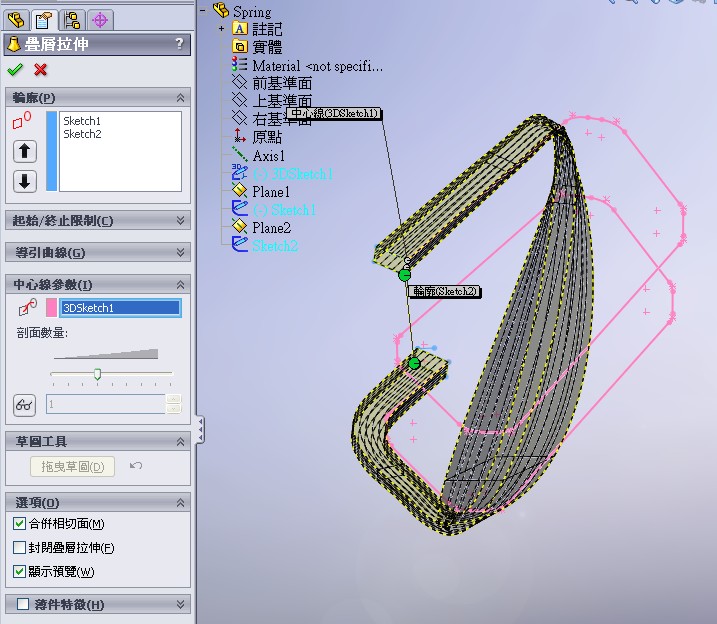
Task: Click the undo sketch drag icon
Action: click(136, 466)
